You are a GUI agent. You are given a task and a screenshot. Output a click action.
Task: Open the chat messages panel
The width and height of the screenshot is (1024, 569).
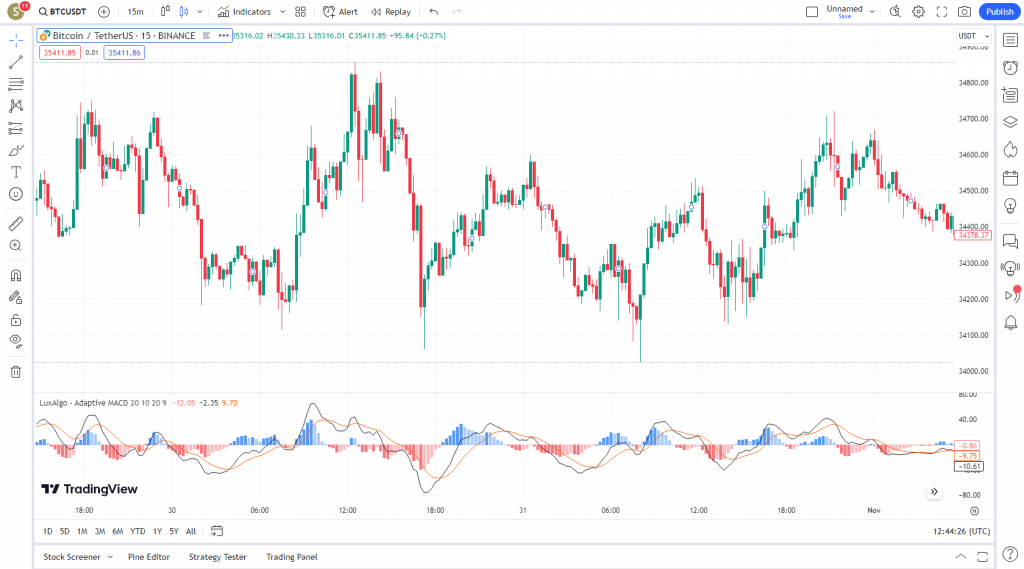click(1010, 241)
